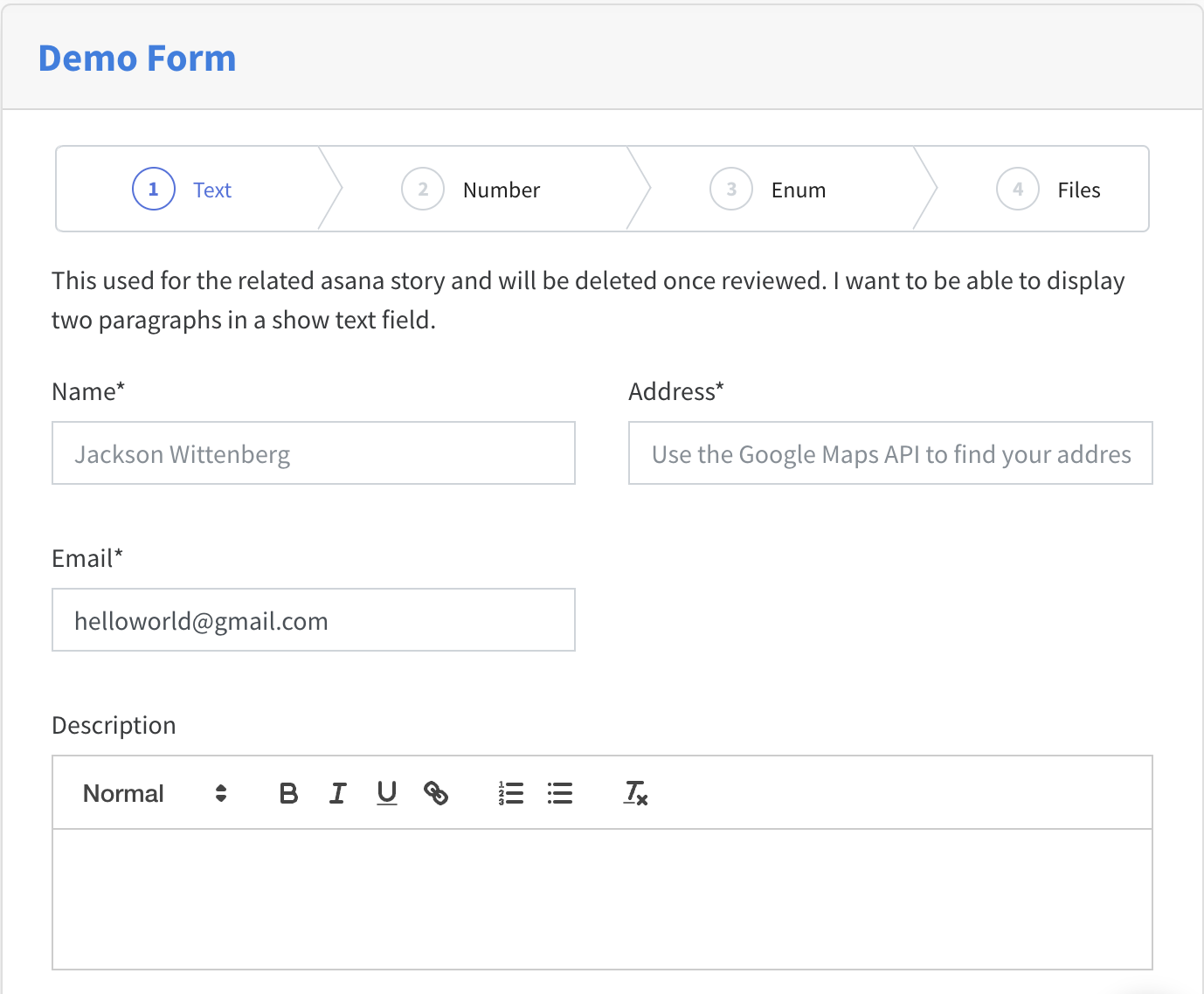Image resolution: width=1204 pixels, height=994 pixels.
Task: Click the Name* label
Action: click(88, 391)
